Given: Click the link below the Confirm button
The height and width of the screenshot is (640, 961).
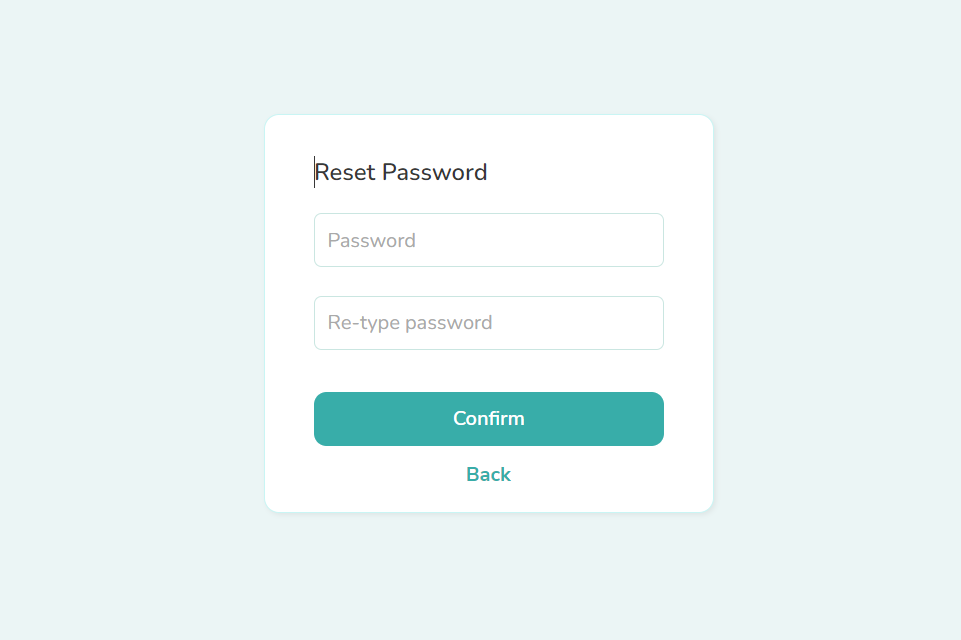Looking at the screenshot, I should click(488, 475).
